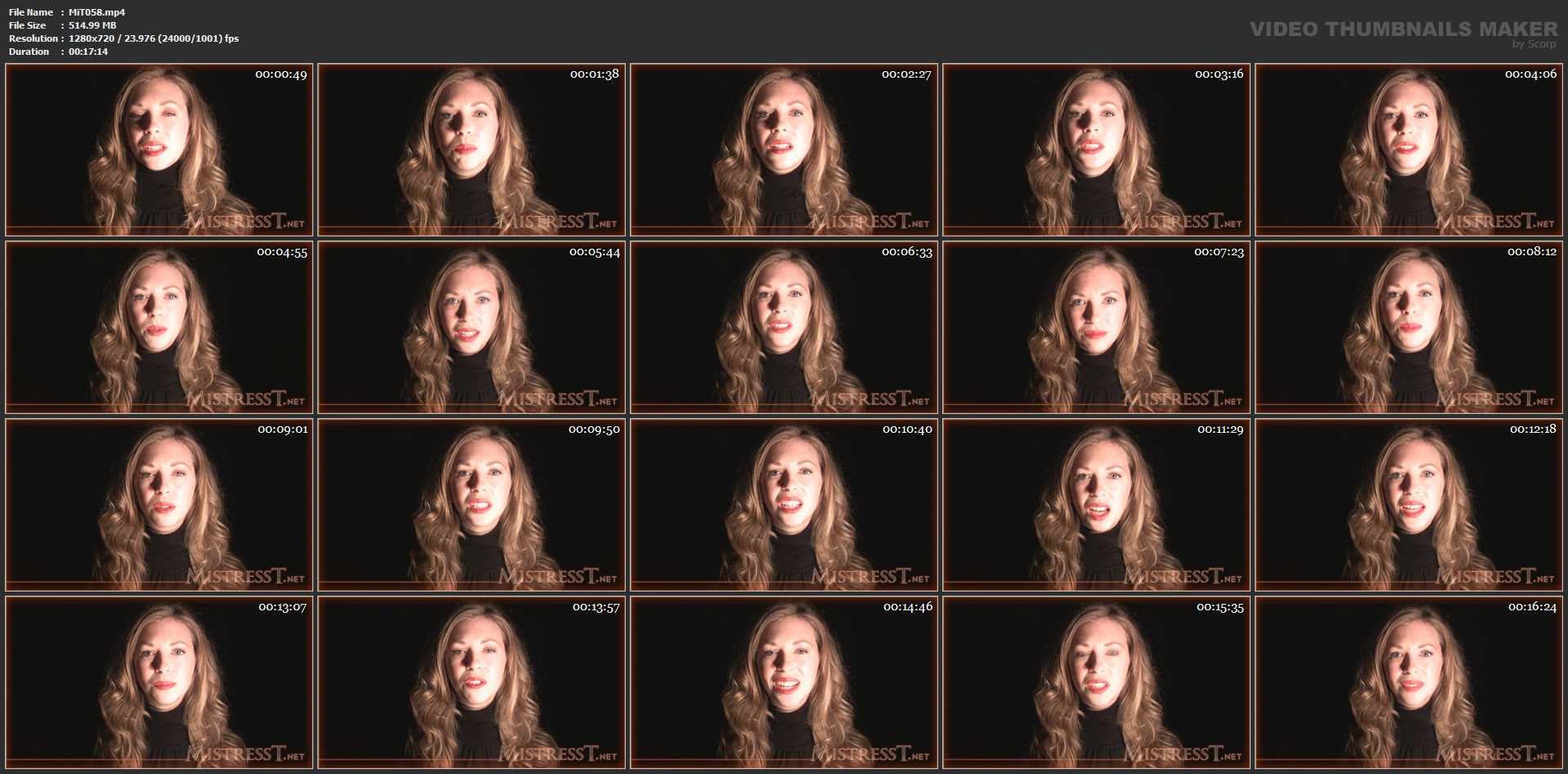Select the thumbnail at 00:04:06
1568x774 pixels.
coord(1409,150)
